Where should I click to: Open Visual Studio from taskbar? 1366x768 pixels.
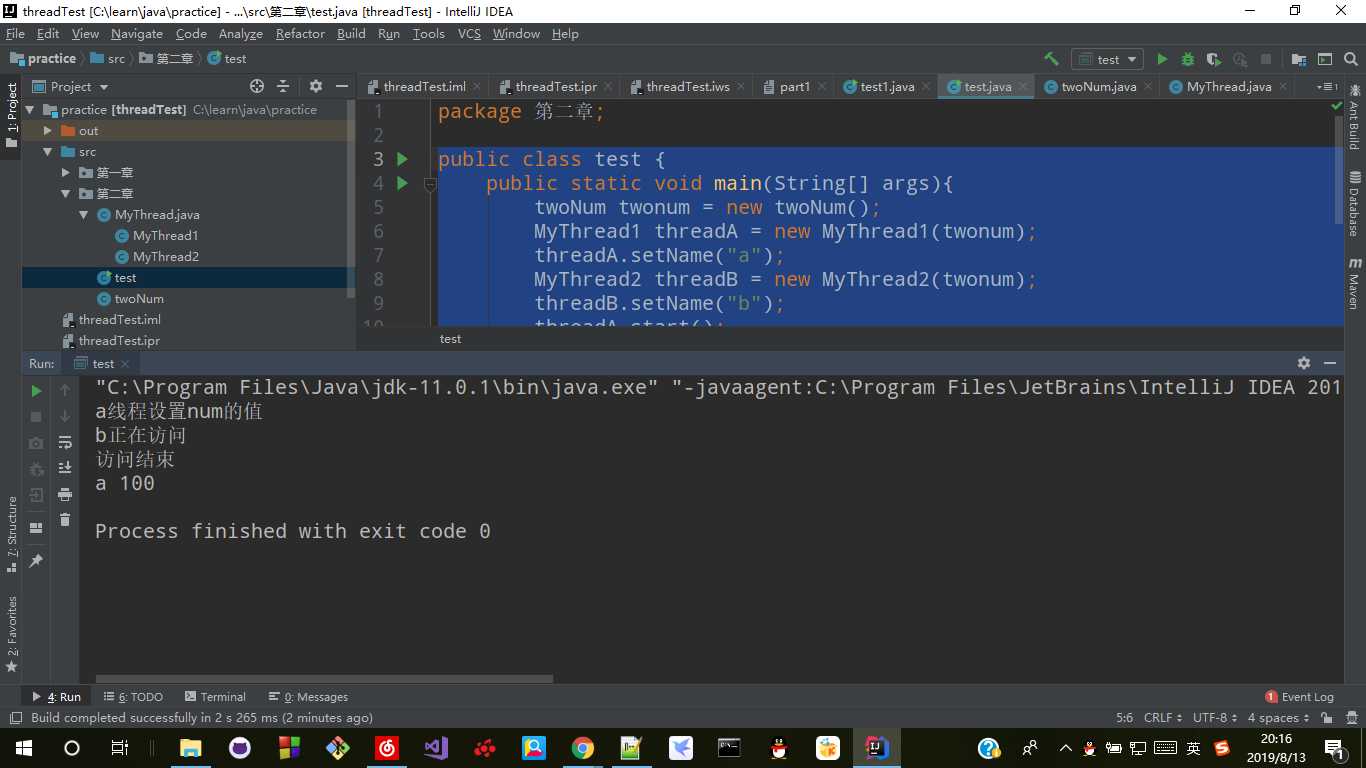[x=436, y=747]
